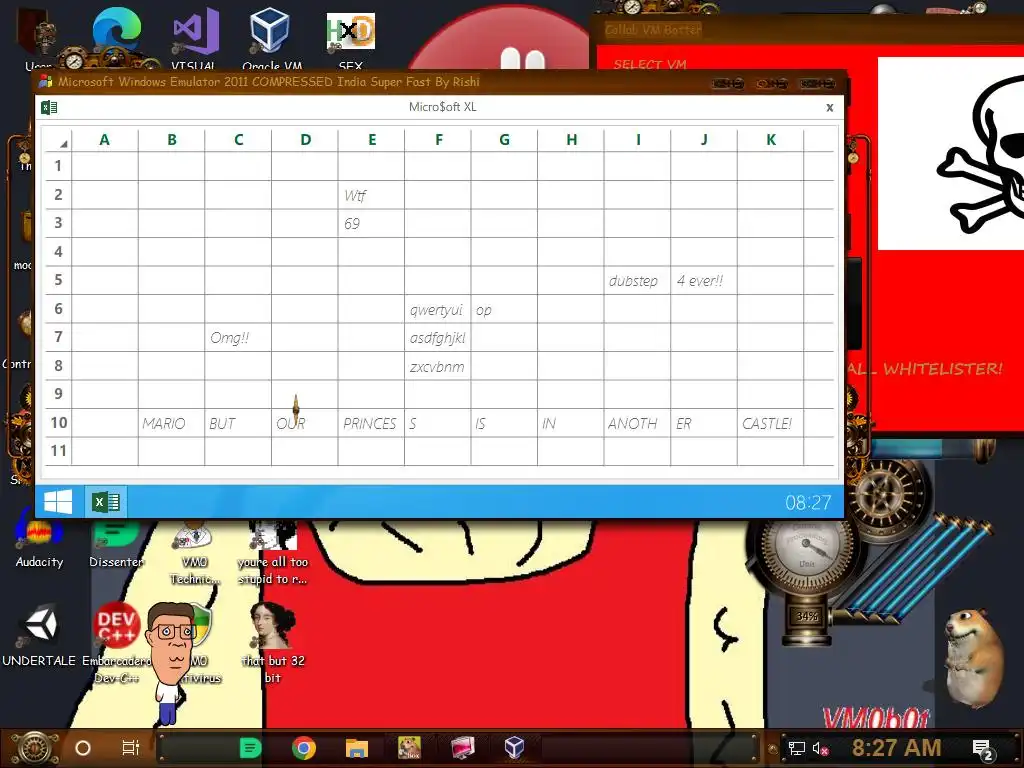Click cell containing '69'

(371, 223)
